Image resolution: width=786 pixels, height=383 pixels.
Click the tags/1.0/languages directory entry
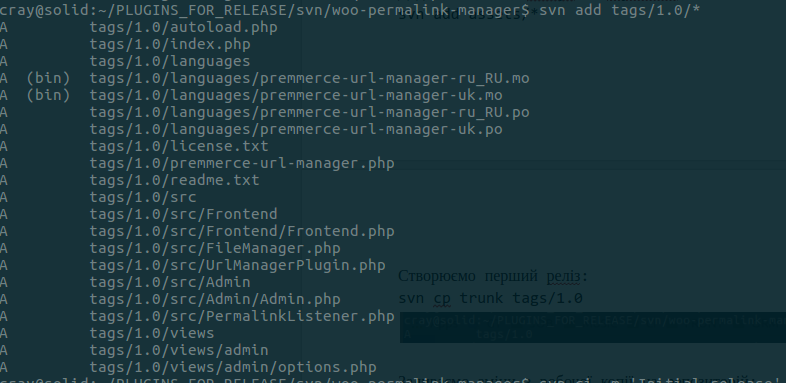tap(170, 61)
